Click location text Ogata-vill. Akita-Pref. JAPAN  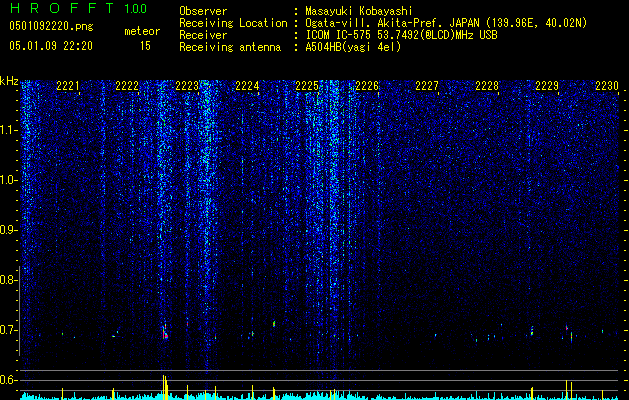(392, 23)
